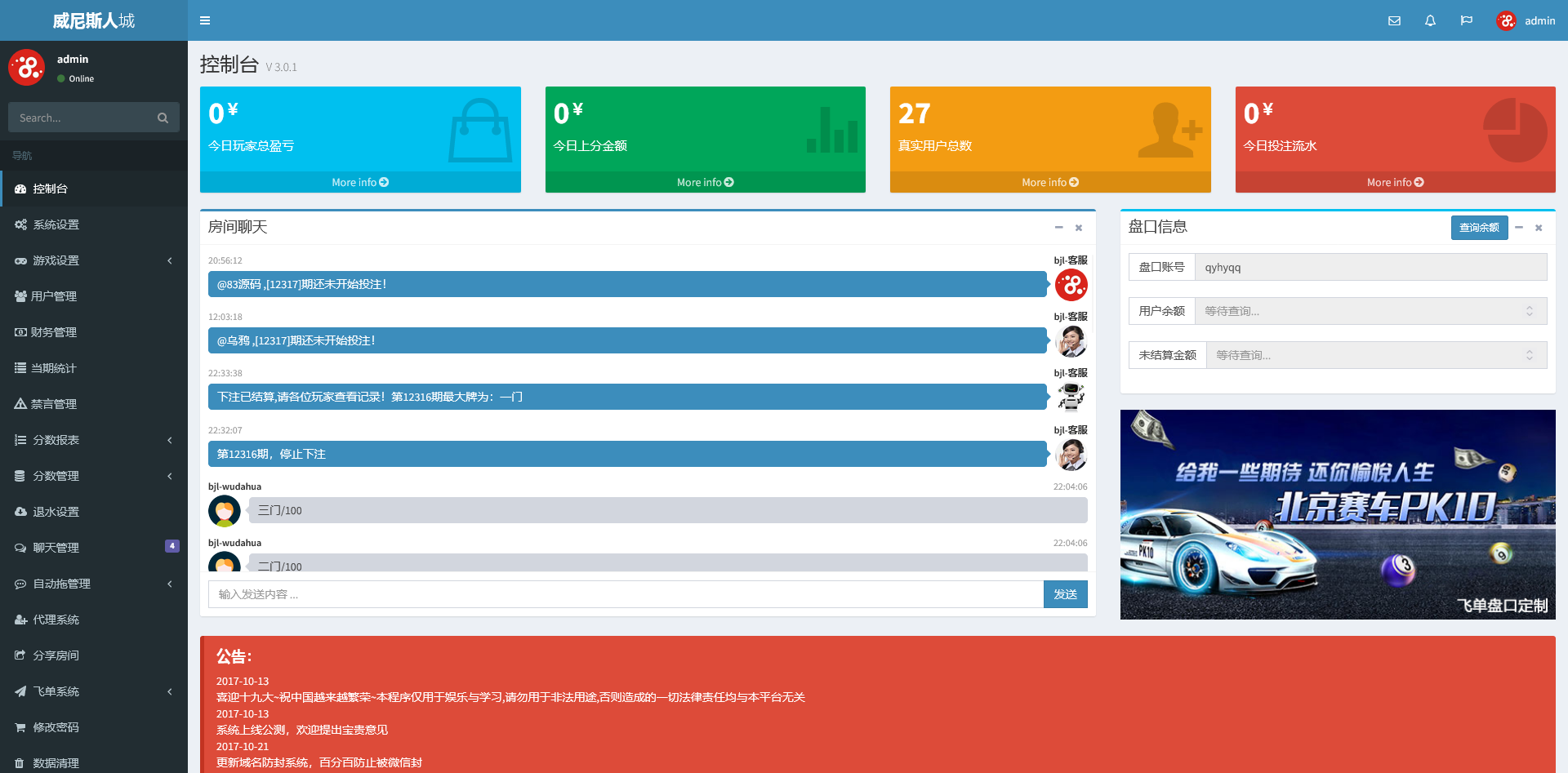Click the 退水设置 cloud icon
Image resolution: width=1568 pixels, height=773 pixels.
[x=20, y=512]
